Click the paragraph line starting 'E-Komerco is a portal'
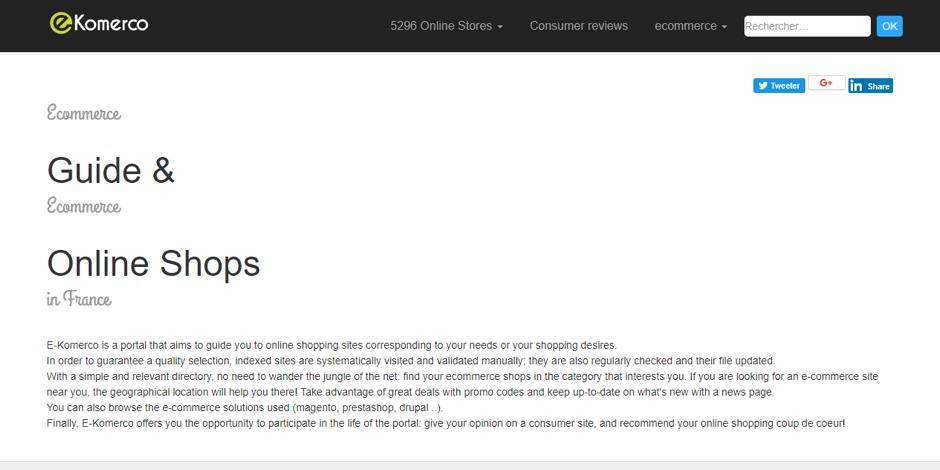 click(332, 345)
